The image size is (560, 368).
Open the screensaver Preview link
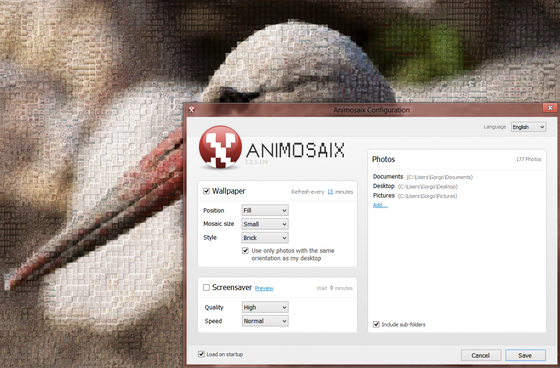[x=264, y=288]
